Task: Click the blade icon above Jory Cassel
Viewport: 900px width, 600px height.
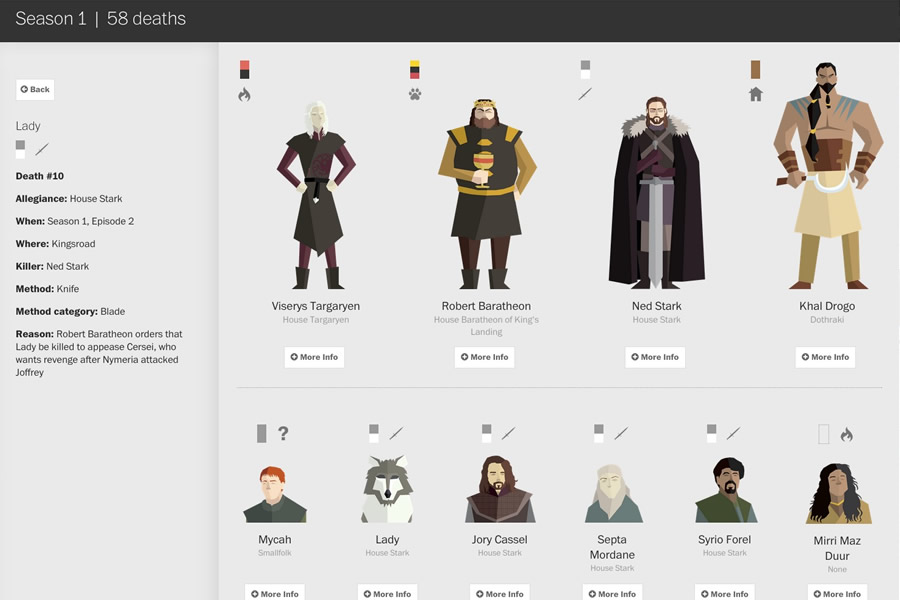Action: click(509, 433)
